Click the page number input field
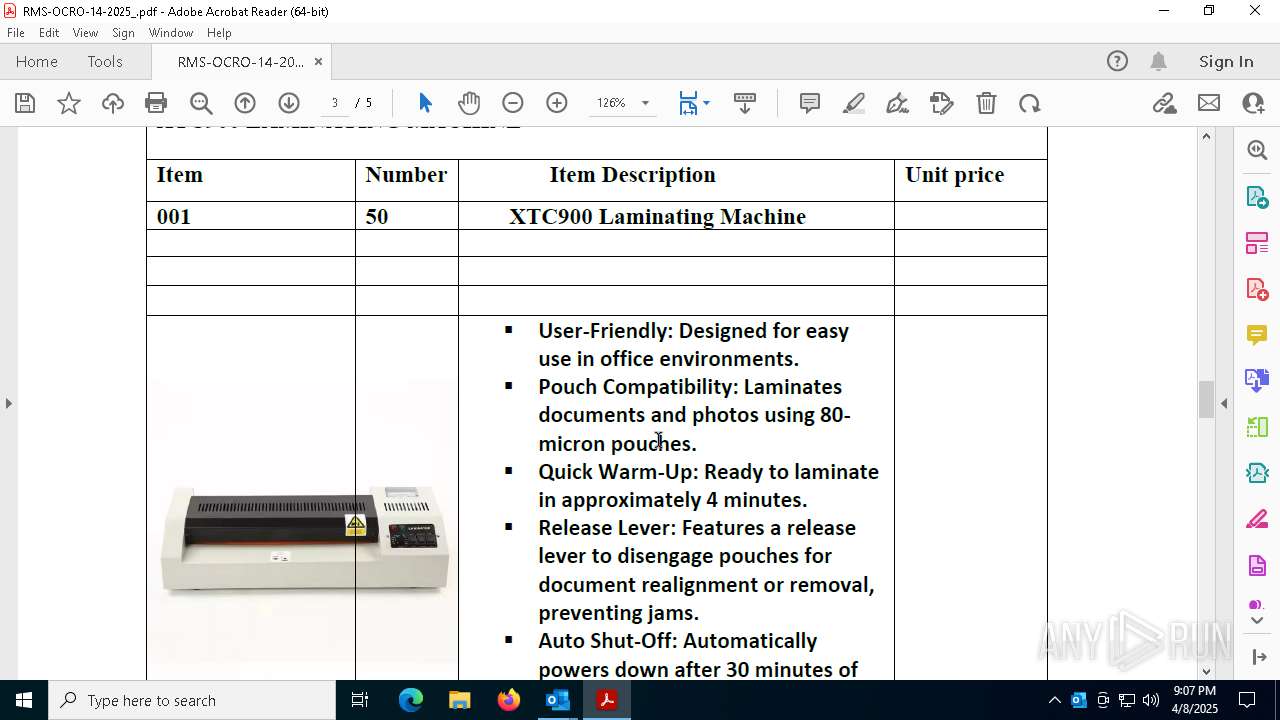This screenshot has width=1280, height=720. coord(335,103)
